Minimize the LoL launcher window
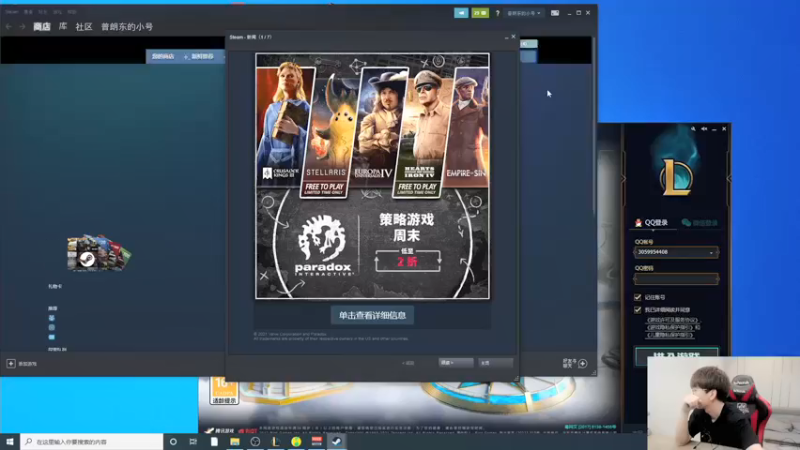The width and height of the screenshot is (800, 450). click(x=714, y=129)
